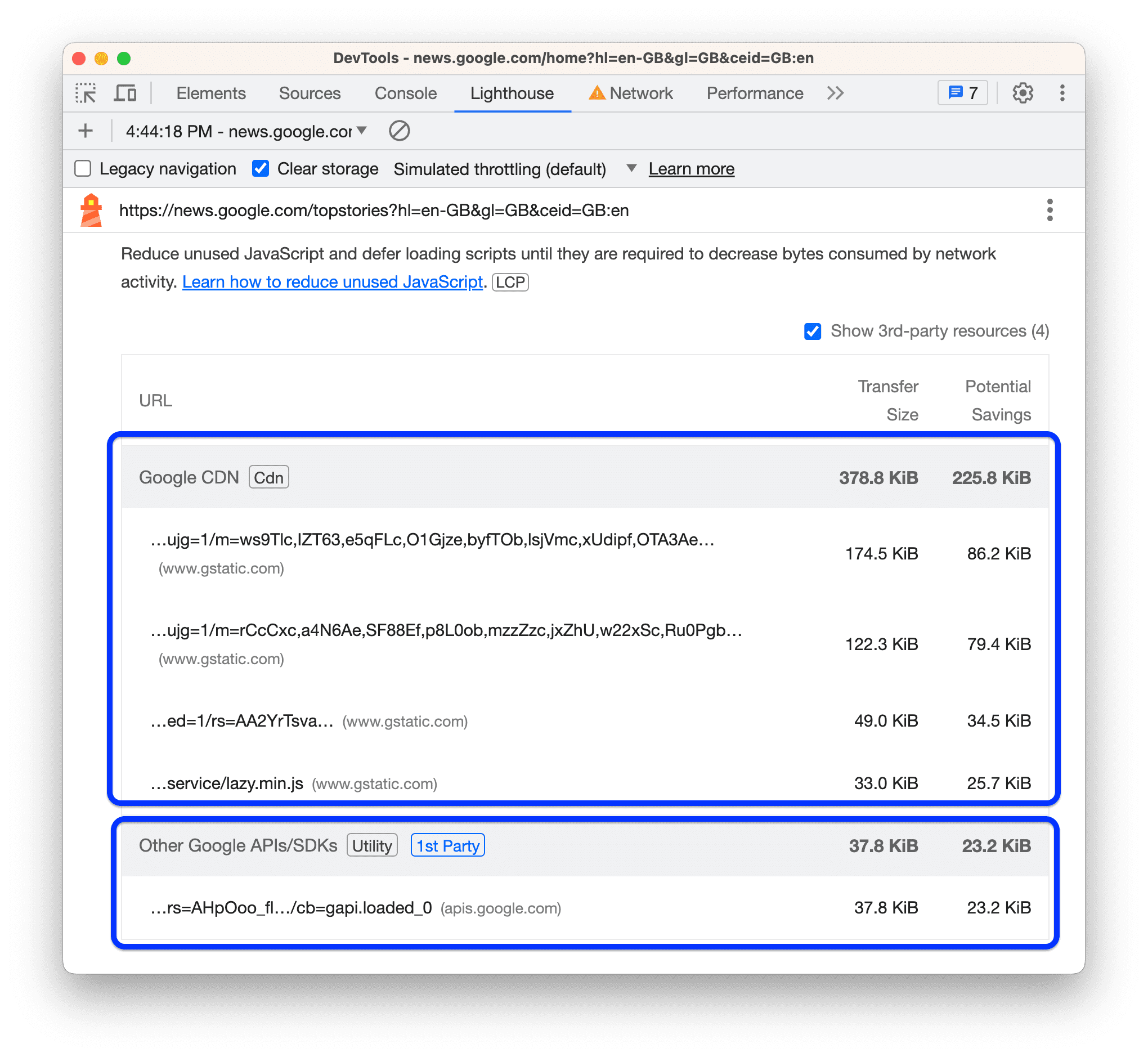
Task: Click the stop/cancel circle icon
Action: click(399, 131)
